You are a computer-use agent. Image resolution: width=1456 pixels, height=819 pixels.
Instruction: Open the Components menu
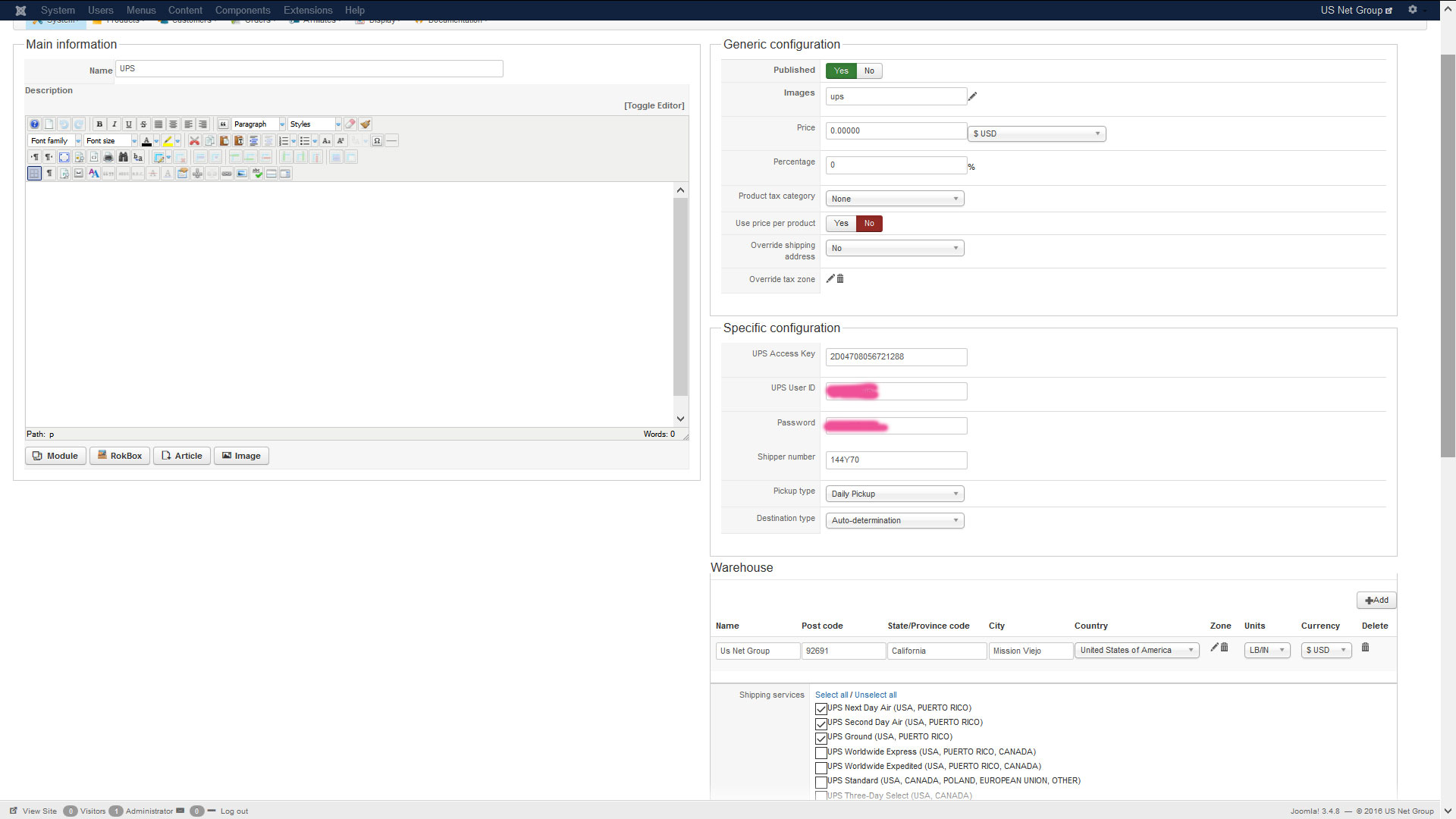(242, 10)
